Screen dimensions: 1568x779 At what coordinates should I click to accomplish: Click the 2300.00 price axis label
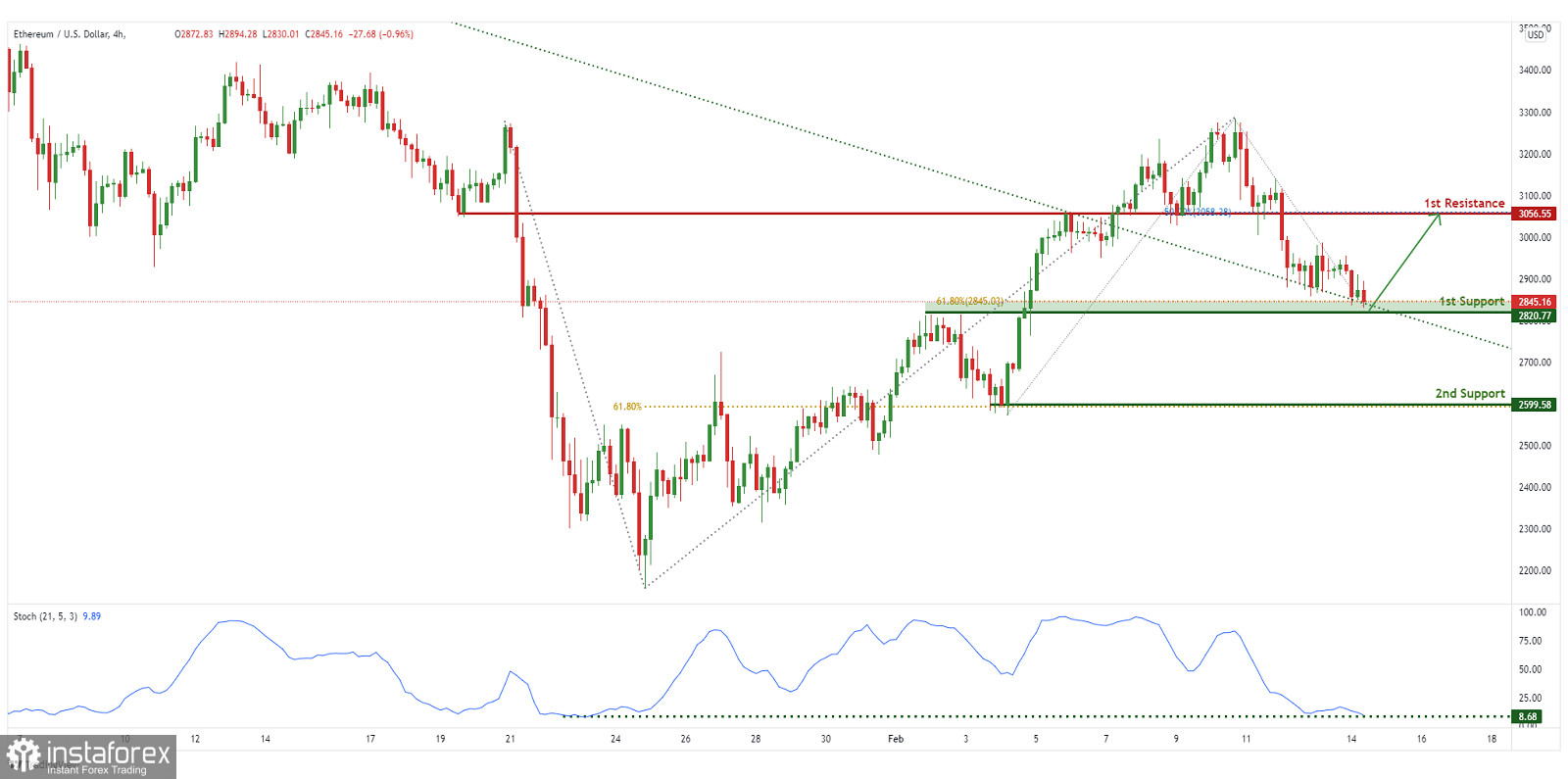[1535, 529]
